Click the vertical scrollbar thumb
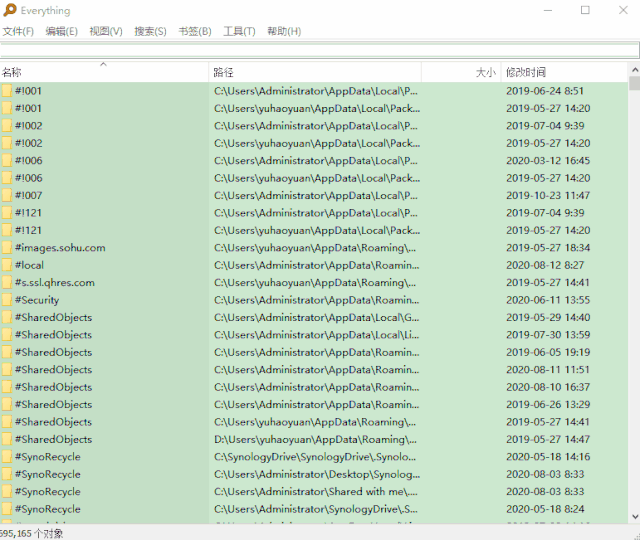The image size is (640, 540). click(635, 83)
